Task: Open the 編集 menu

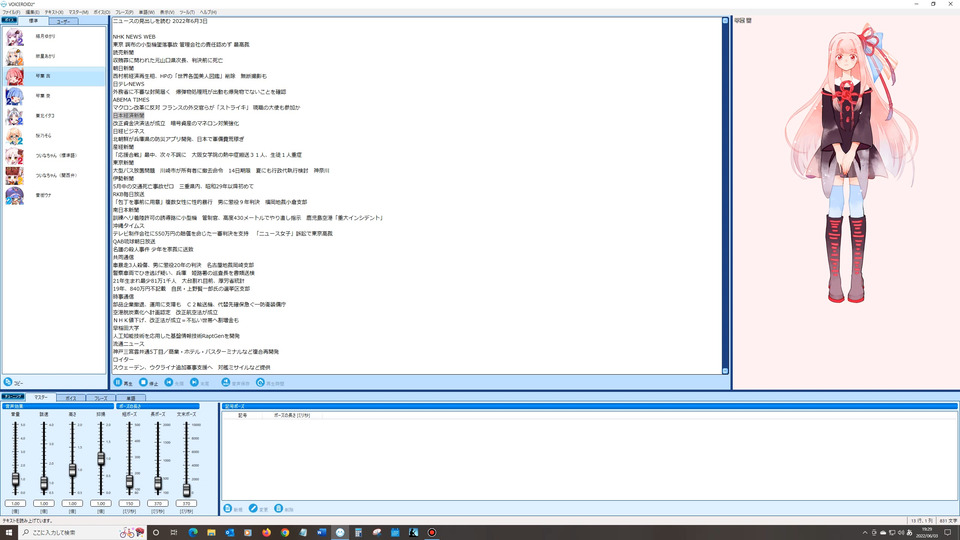Action: pyautogui.click(x=32, y=12)
